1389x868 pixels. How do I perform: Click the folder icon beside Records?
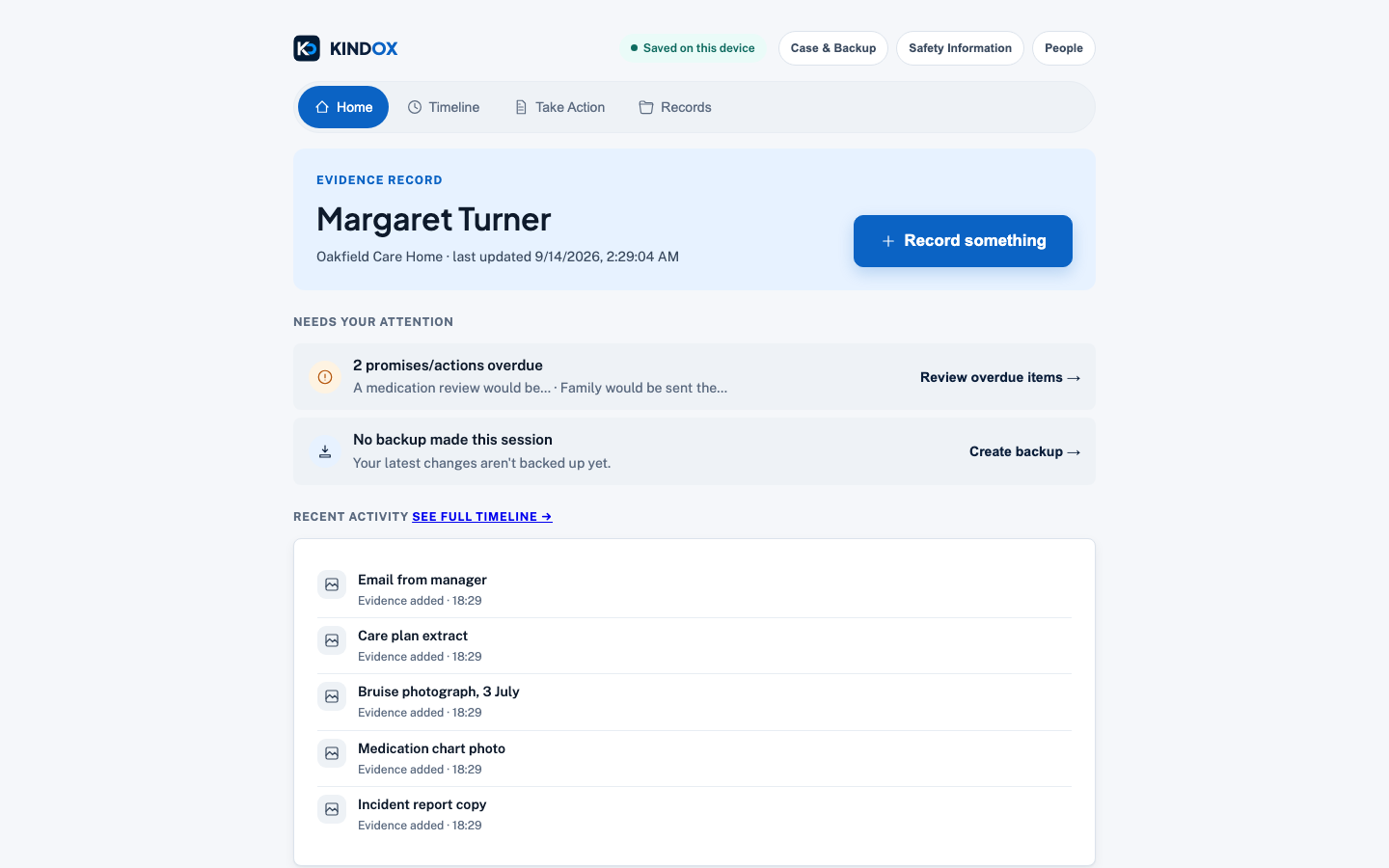coord(646,107)
